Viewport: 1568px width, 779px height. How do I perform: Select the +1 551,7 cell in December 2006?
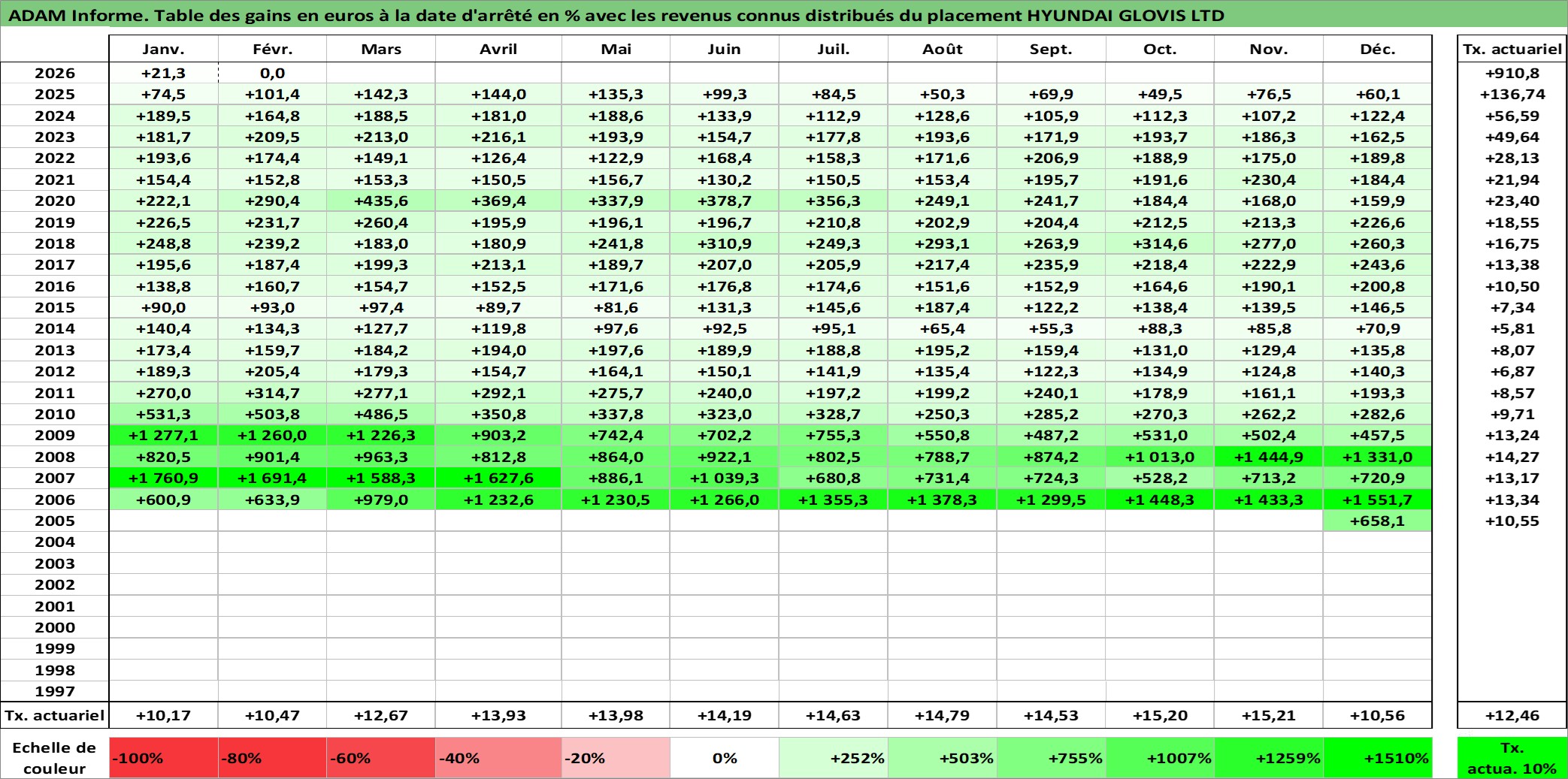[x=1377, y=500]
